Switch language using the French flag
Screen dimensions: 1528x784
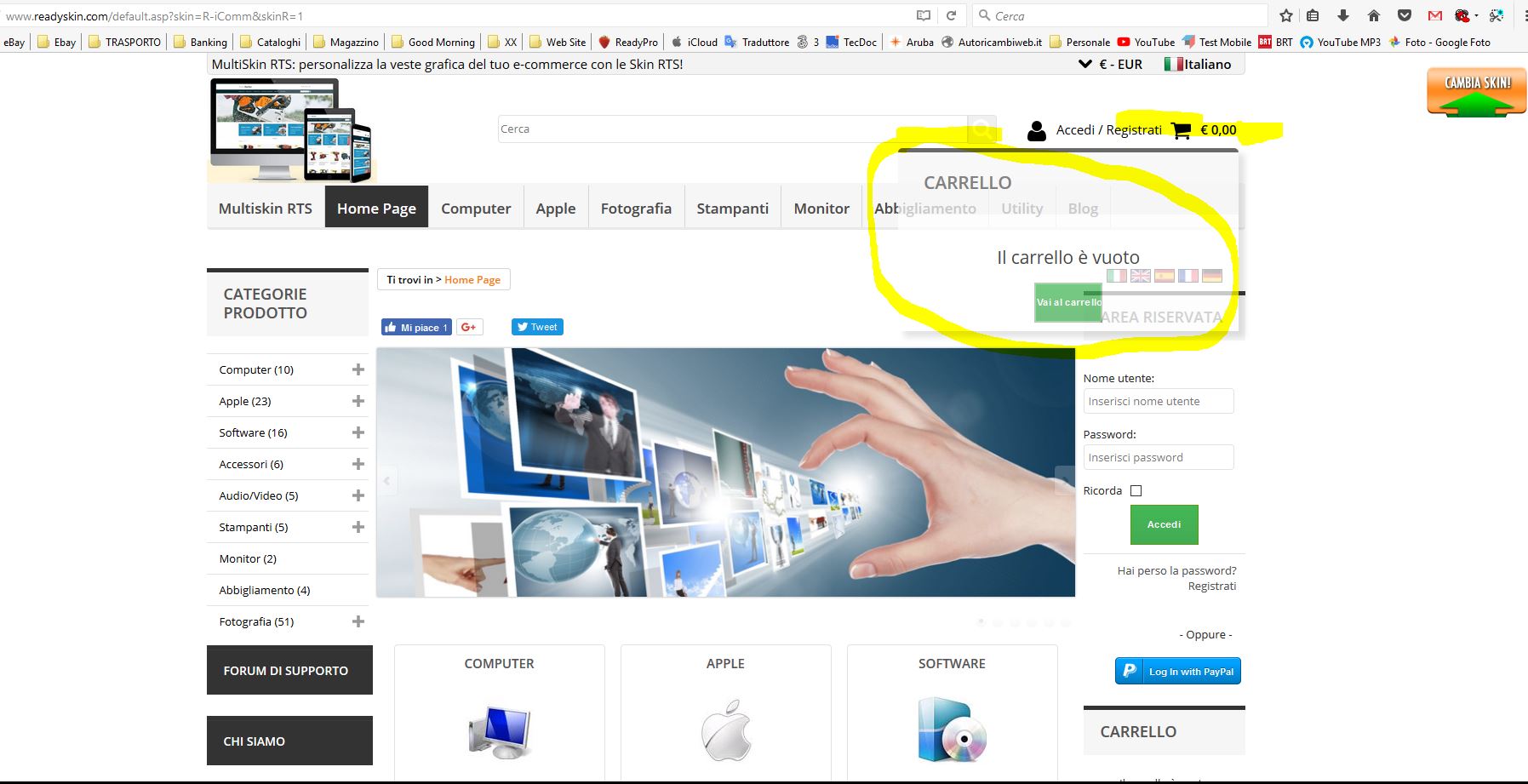click(x=1188, y=276)
